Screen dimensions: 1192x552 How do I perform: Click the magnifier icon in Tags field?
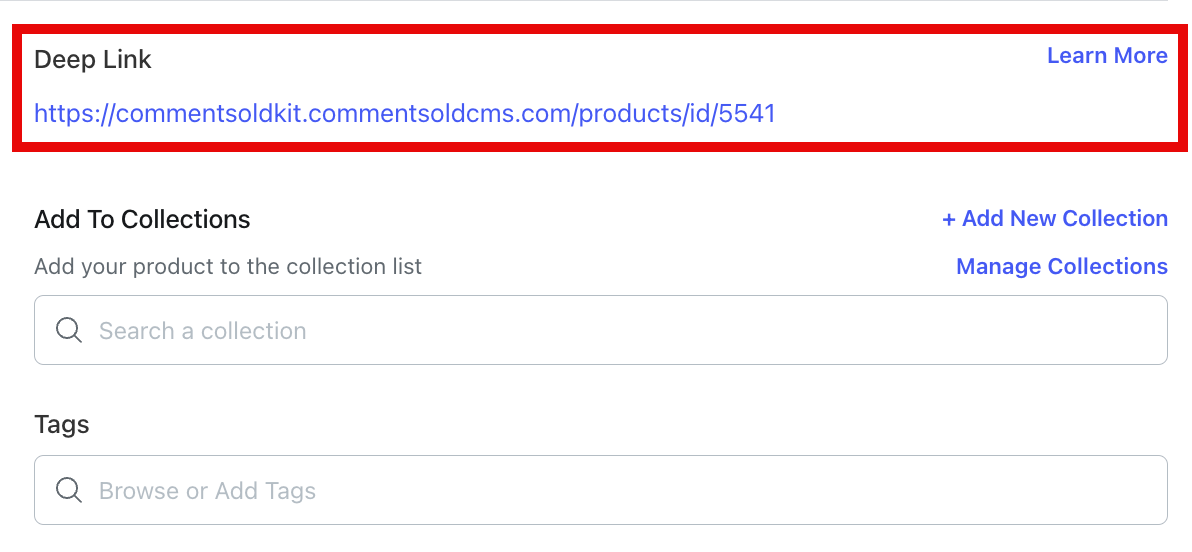[69, 490]
